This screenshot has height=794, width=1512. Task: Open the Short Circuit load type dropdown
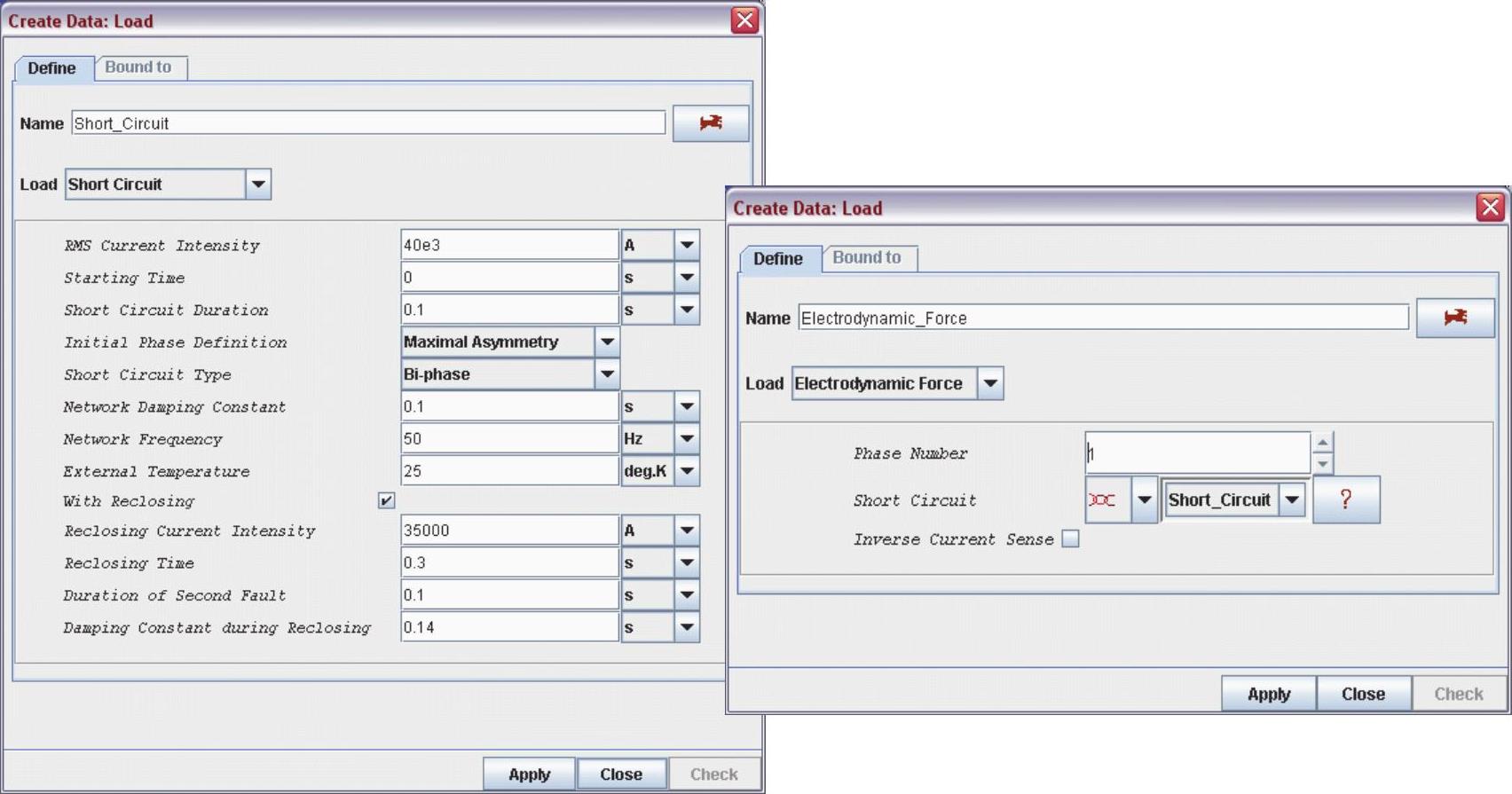[257, 185]
